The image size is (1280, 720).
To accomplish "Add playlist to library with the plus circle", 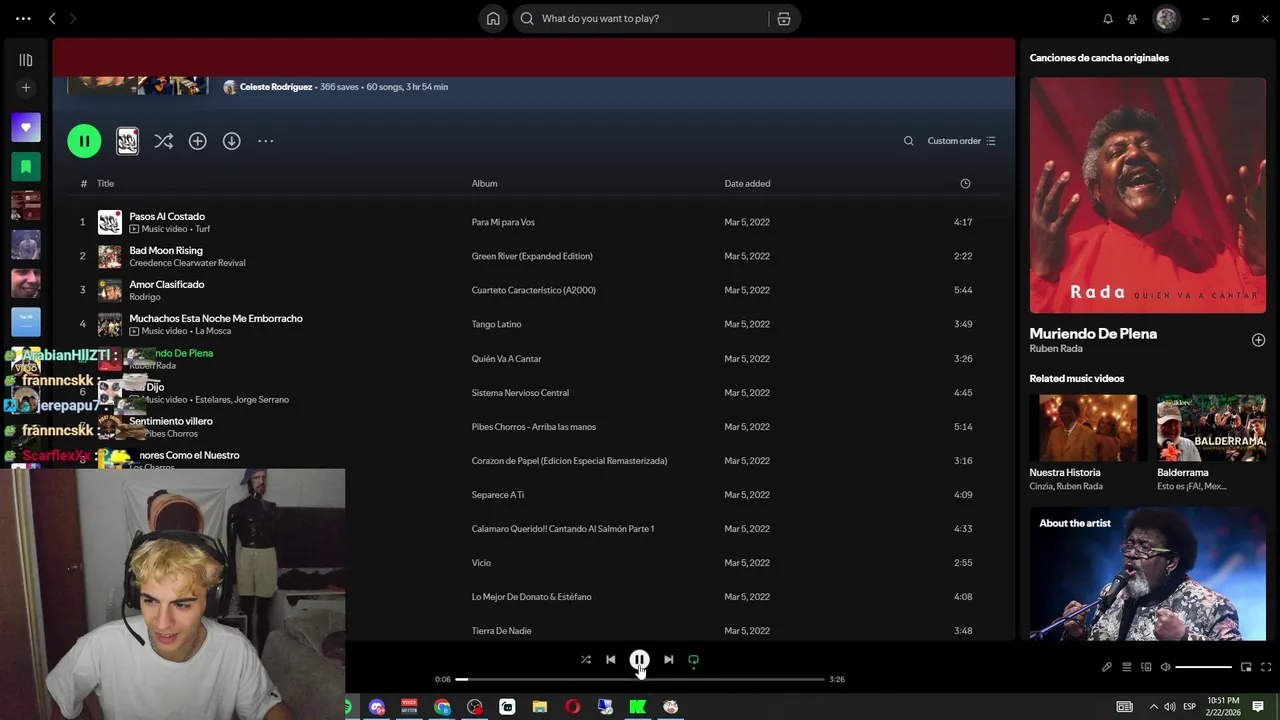I will coord(197,141).
